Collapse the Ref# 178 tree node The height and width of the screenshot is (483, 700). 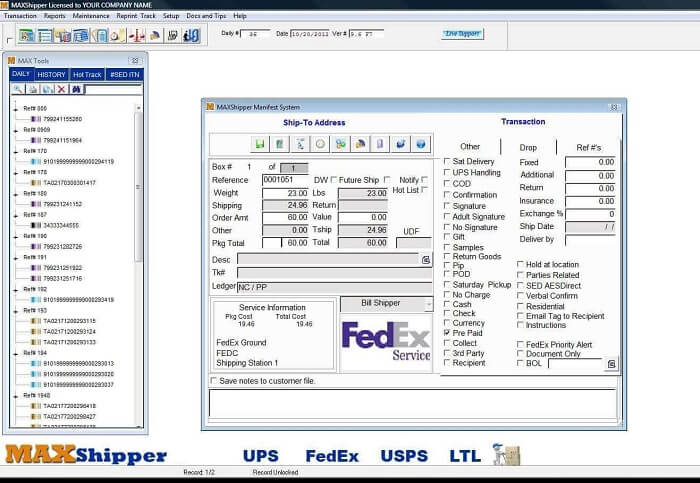pyautogui.click(x=16, y=173)
